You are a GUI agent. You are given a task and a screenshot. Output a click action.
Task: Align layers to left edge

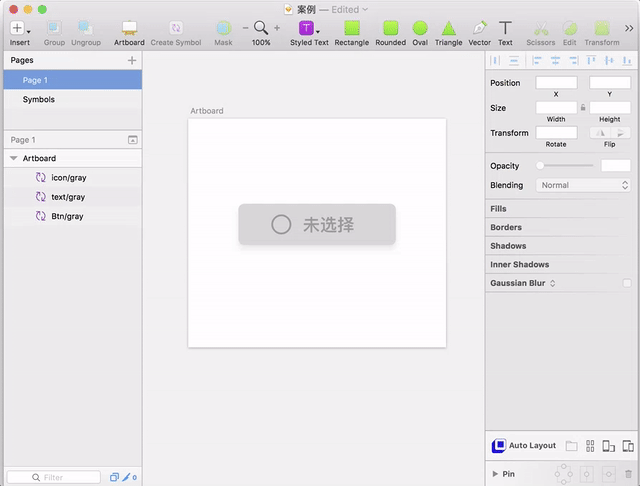tap(537, 61)
